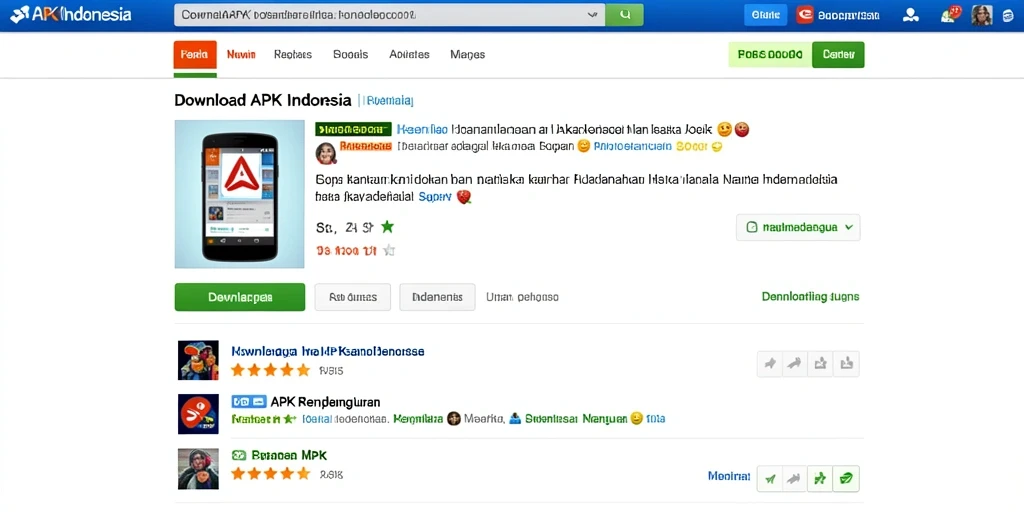1024x512 pixels.
Task: Click the Indanenis button
Action: click(x=438, y=297)
